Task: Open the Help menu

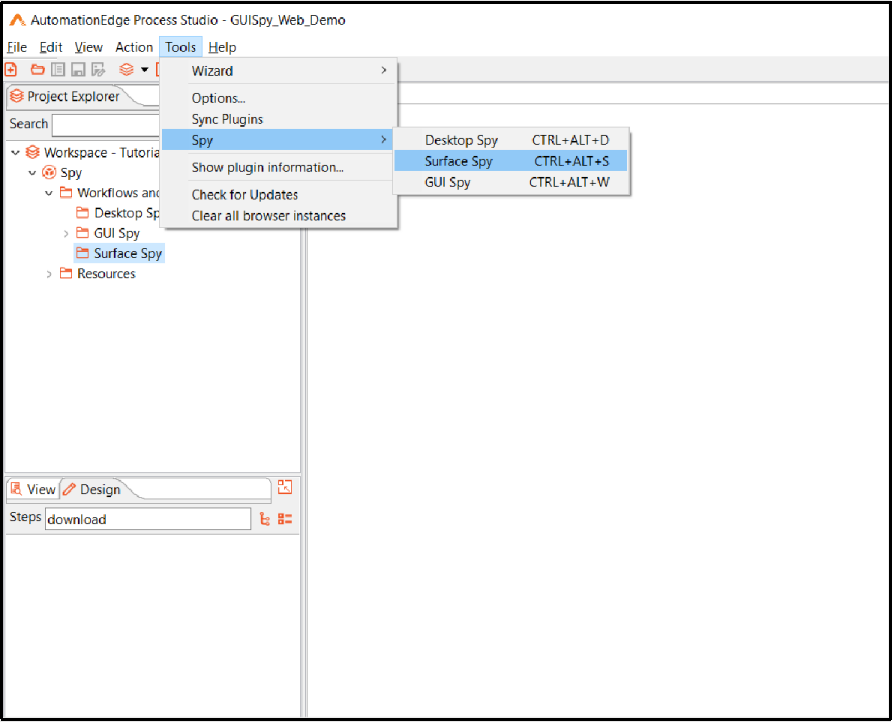Action: click(222, 47)
